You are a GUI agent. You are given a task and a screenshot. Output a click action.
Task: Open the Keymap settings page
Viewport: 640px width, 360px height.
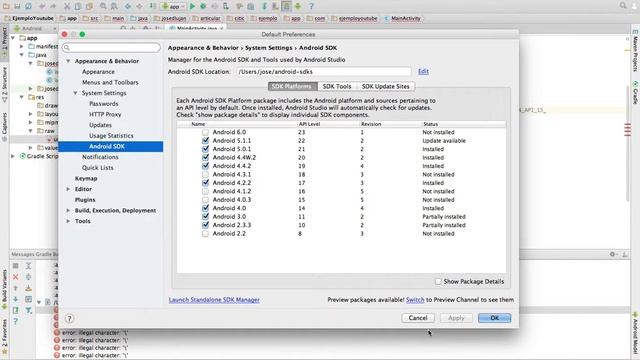tap(86, 178)
